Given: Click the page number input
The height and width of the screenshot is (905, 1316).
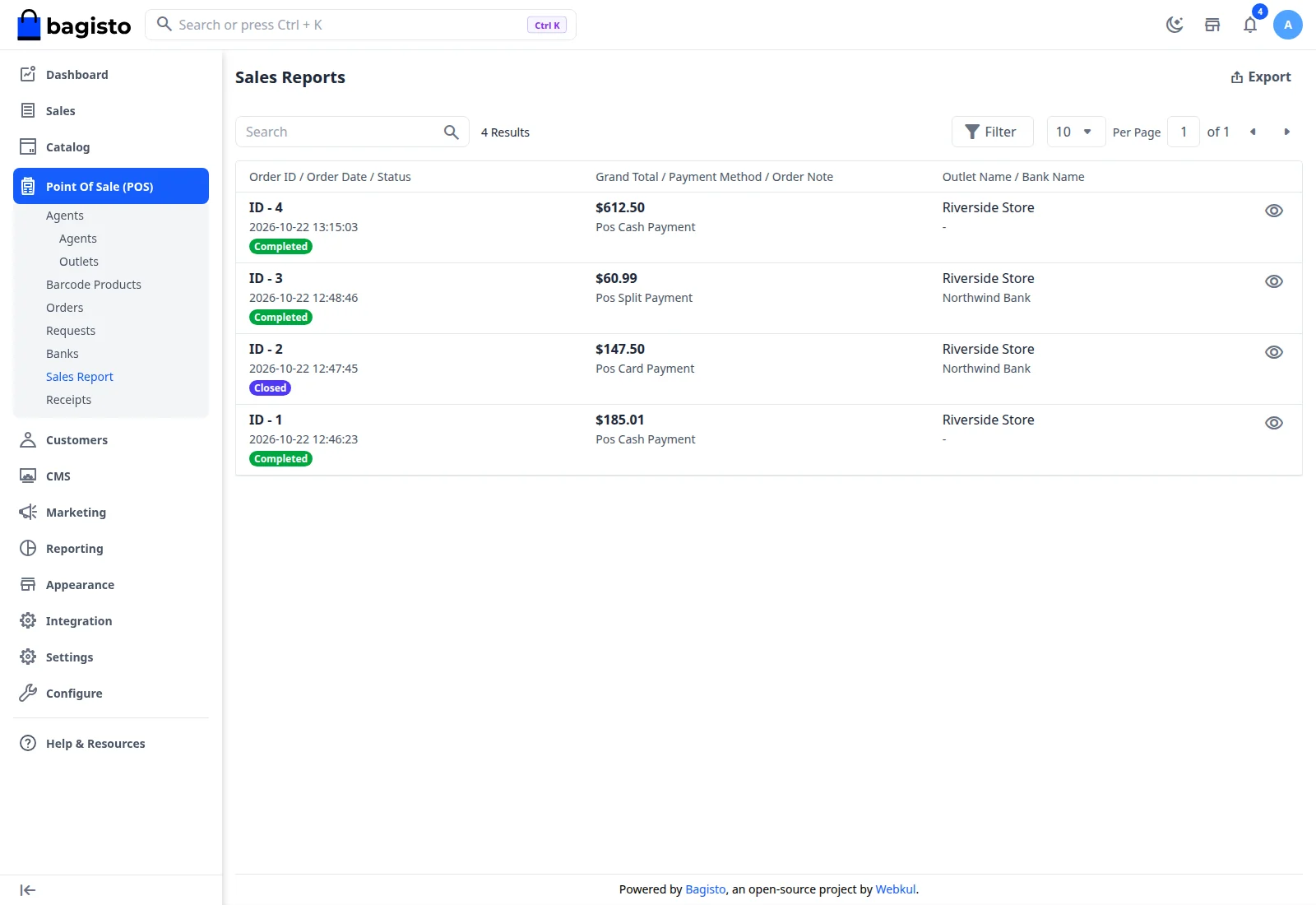Looking at the screenshot, I should (1184, 132).
